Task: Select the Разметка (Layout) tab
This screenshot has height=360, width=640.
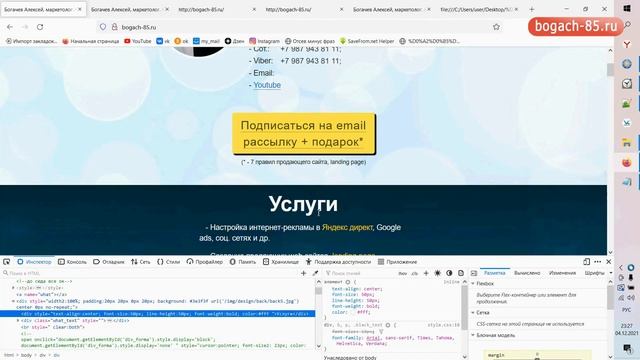Action: (494, 273)
